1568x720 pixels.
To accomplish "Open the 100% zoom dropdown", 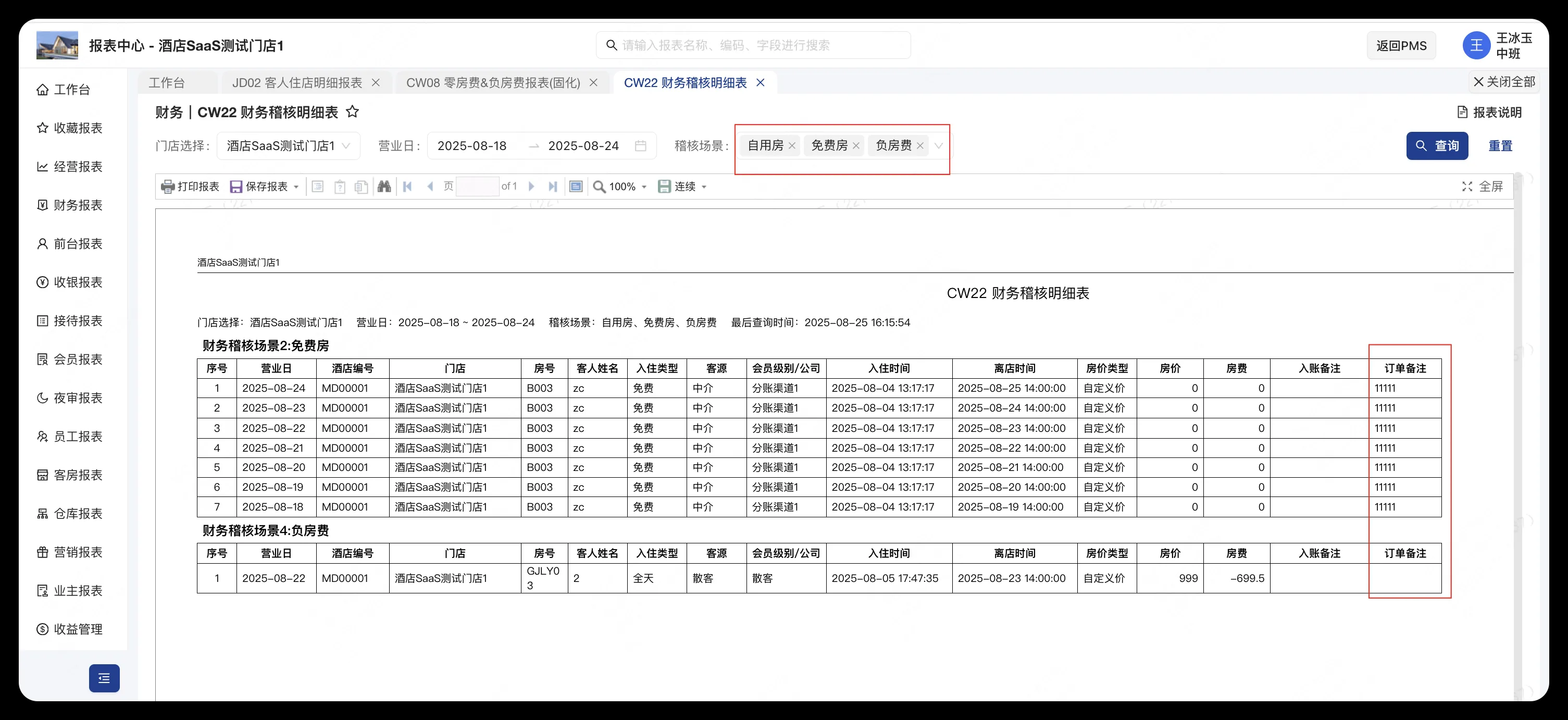I will (643, 187).
